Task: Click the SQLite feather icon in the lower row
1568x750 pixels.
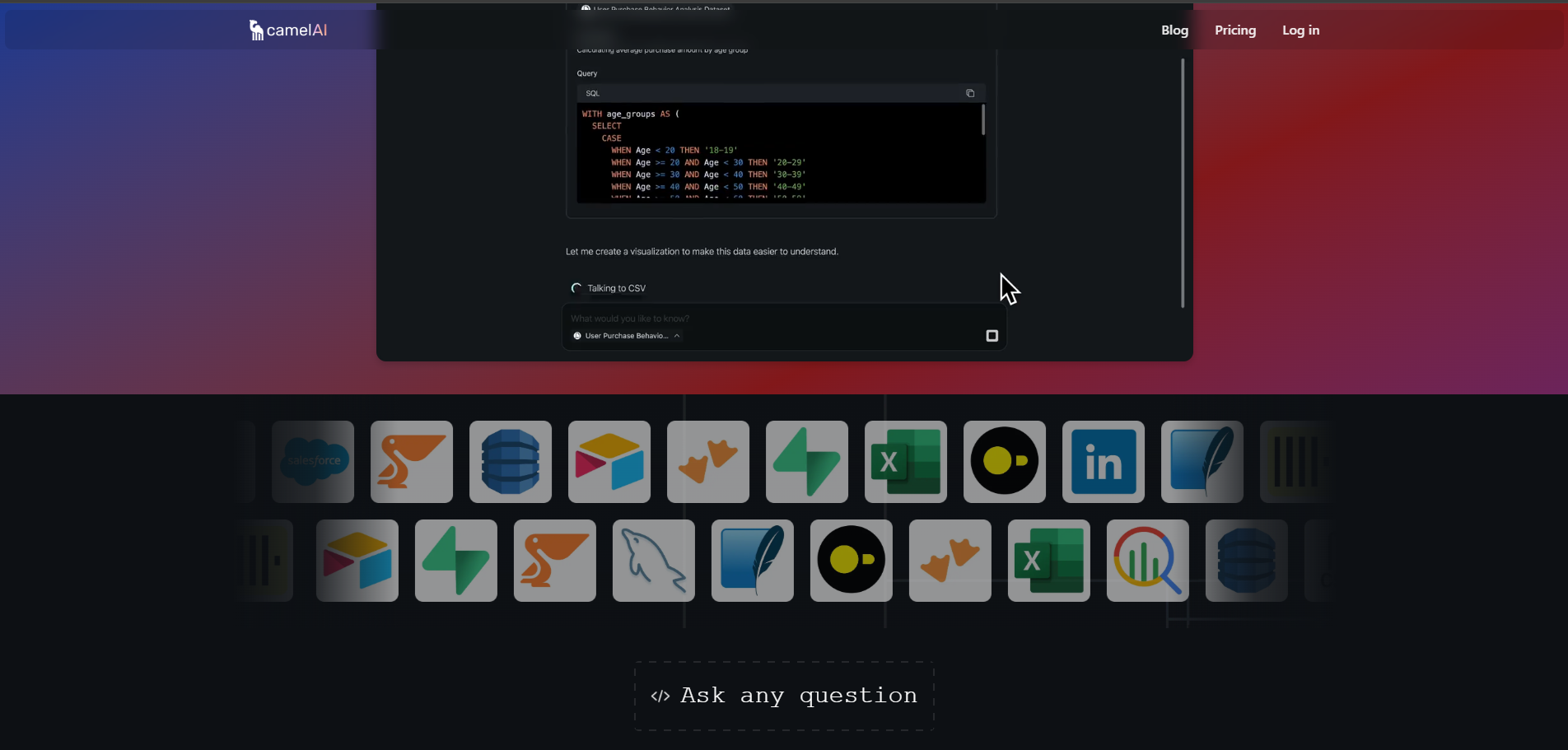Action: 753,561
